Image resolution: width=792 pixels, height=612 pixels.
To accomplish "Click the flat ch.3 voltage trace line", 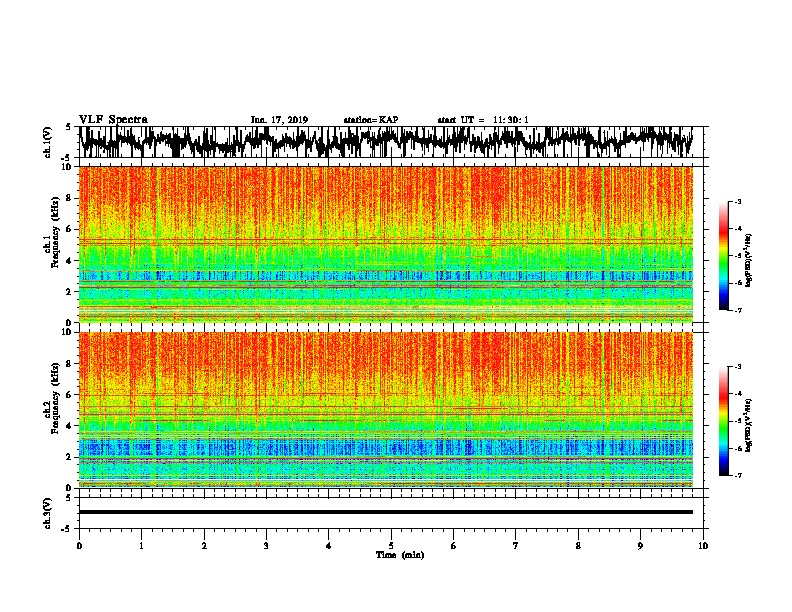I will [x=386, y=512].
